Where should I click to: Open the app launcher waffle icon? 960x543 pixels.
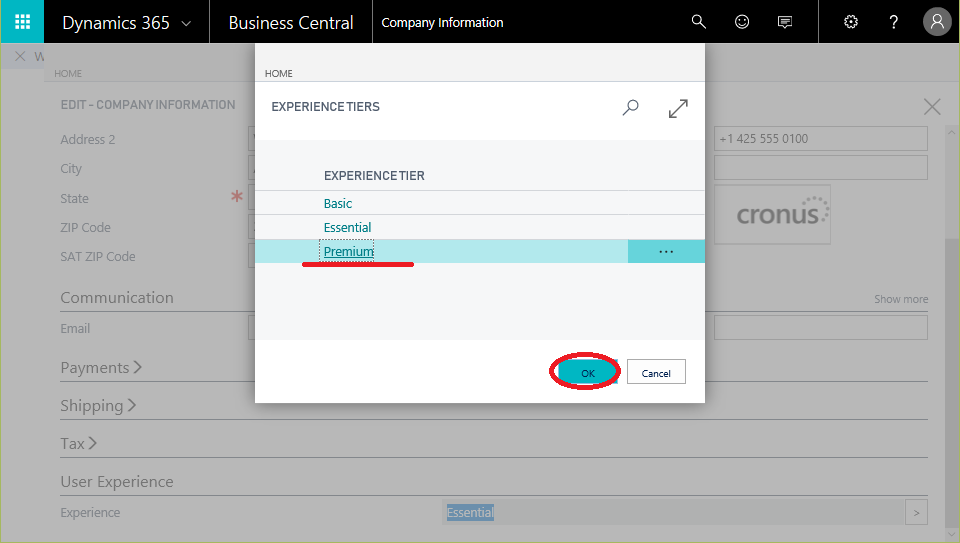(x=22, y=22)
